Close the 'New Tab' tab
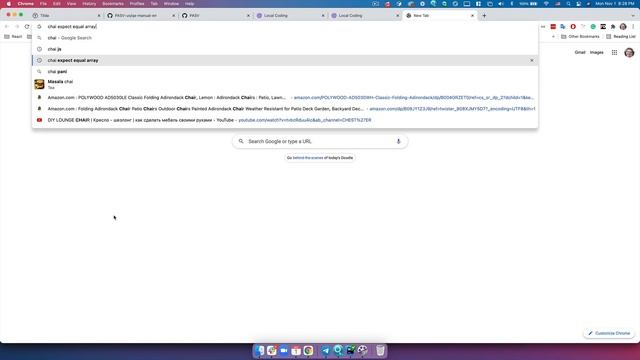 coord(472,16)
